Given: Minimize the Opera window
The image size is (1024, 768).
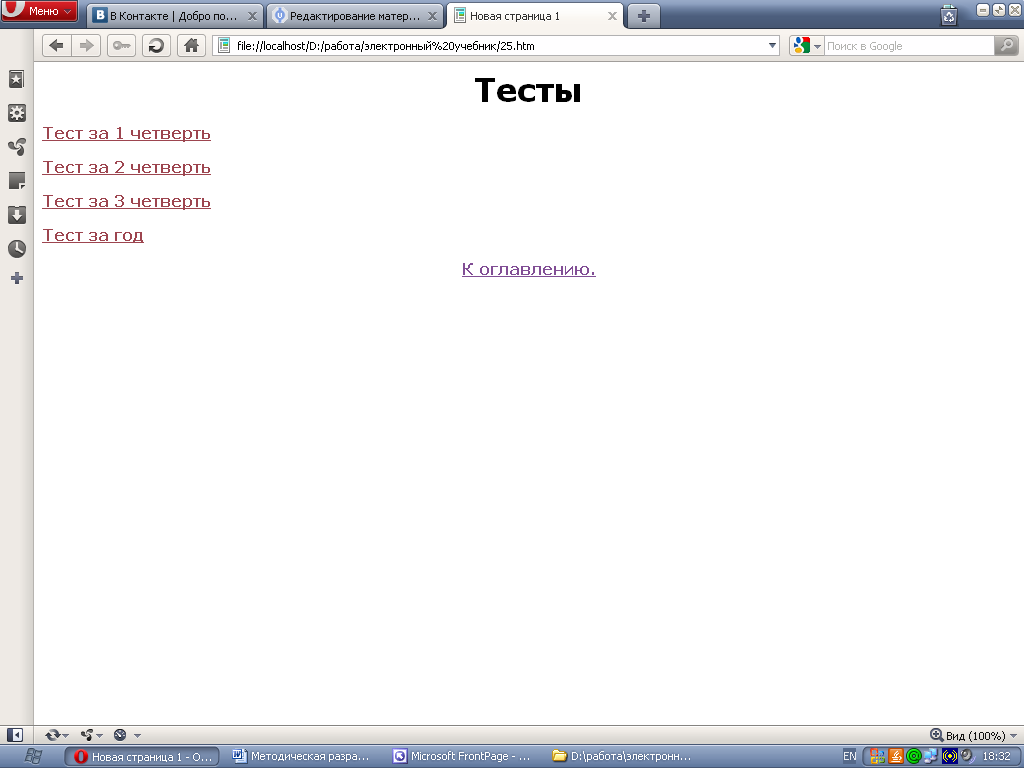Looking at the screenshot, I should click(x=983, y=10).
